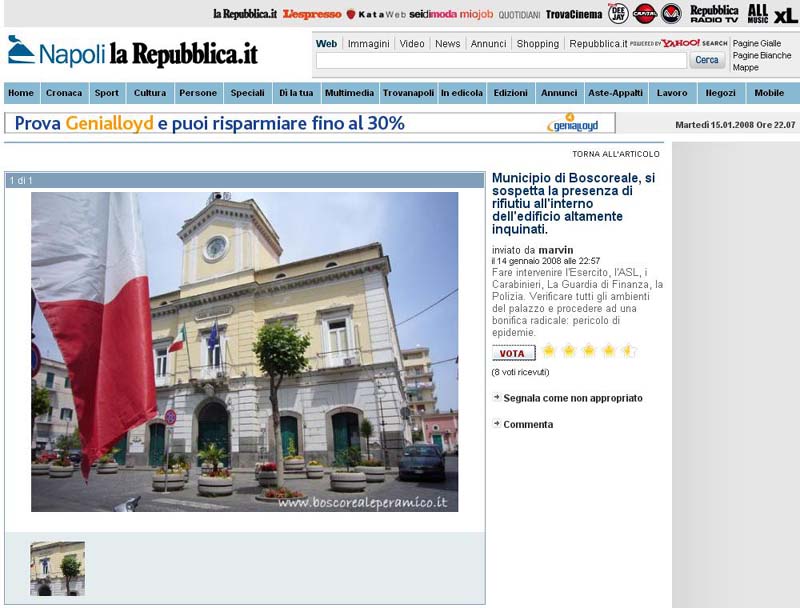Open the Di la tua section
The height and width of the screenshot is (608, 800).
pyautogui.click(x=296, y=93)
